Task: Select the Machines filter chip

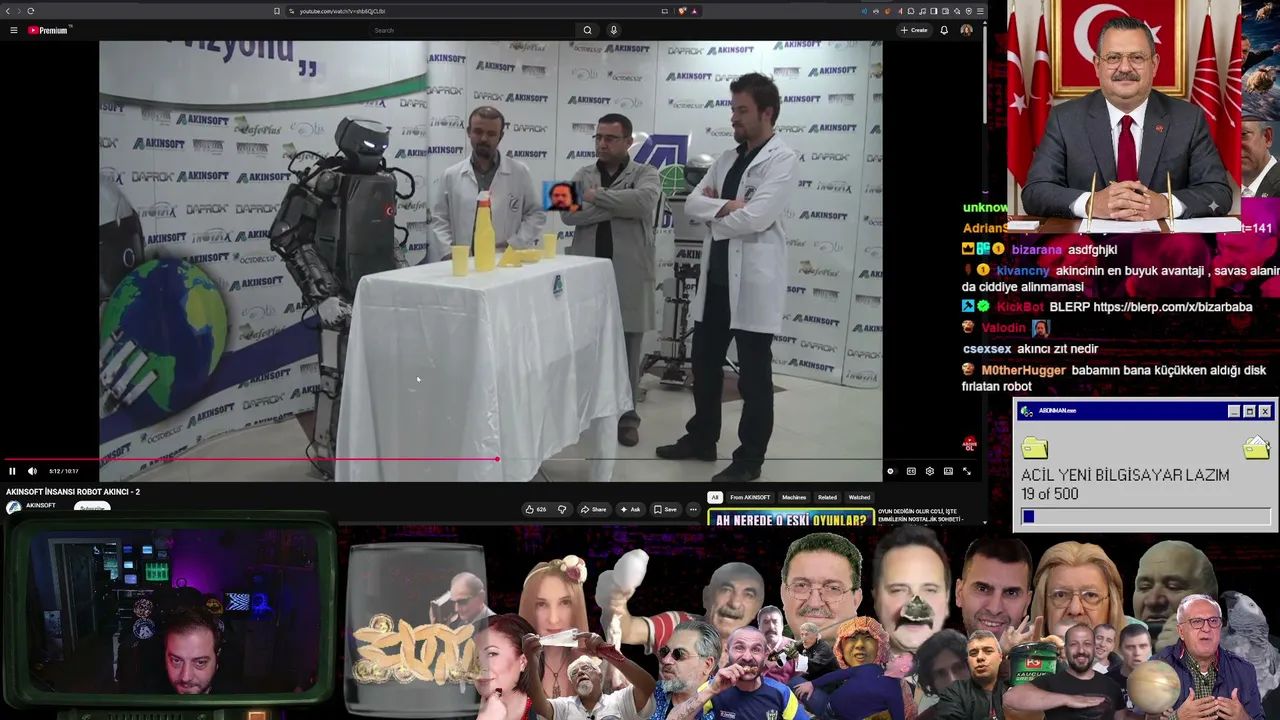Action: (794, 497)
